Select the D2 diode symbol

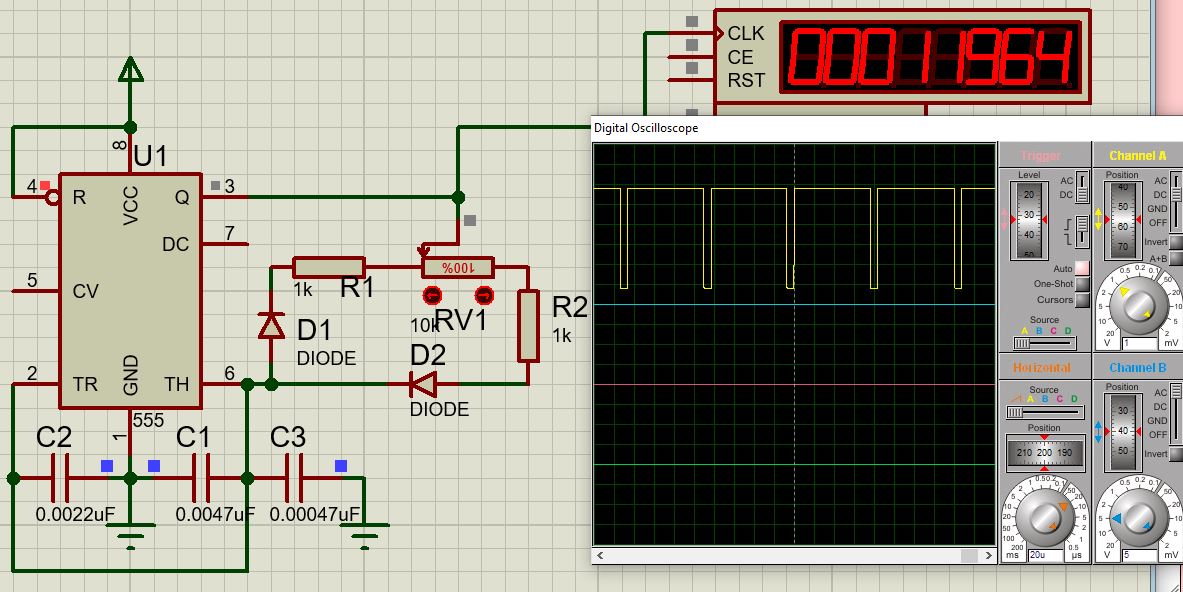424,383
